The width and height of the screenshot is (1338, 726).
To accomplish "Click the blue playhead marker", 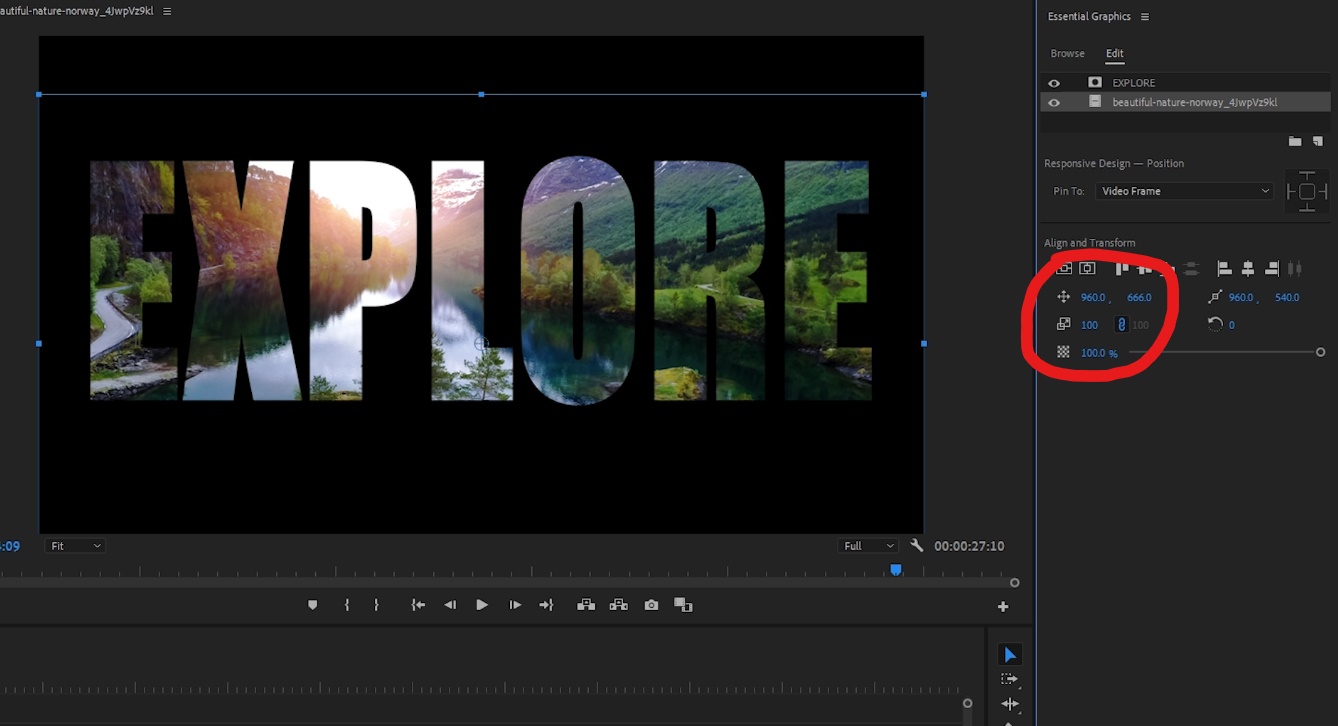I will [x=896, y=569].
